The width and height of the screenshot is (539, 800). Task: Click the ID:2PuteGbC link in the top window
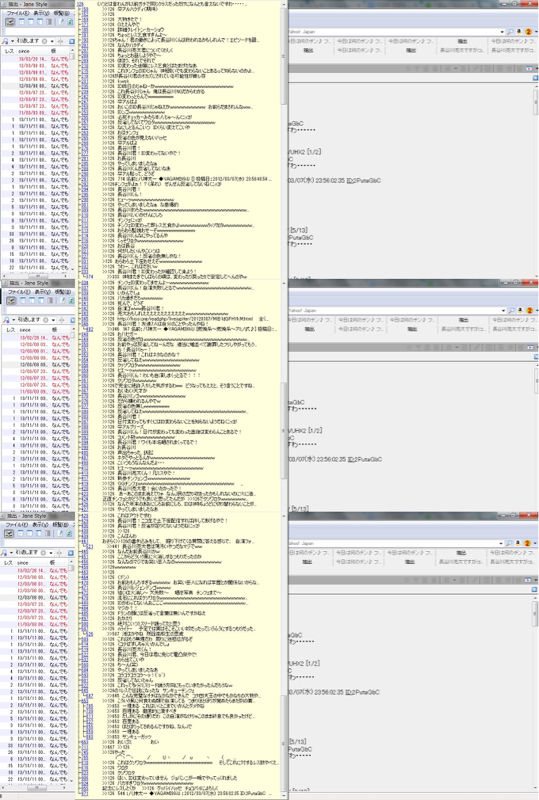point(364,181)
